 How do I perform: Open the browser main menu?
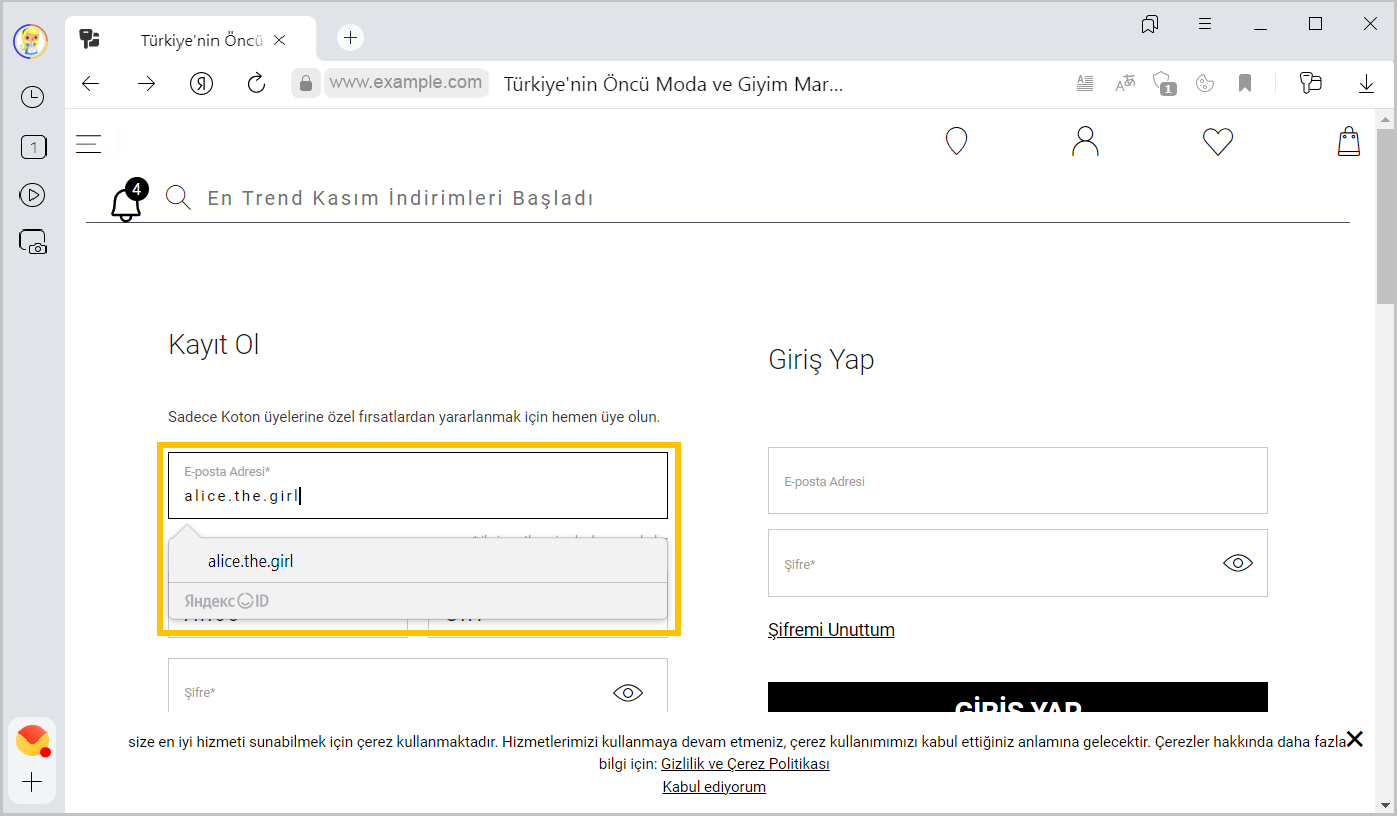click(1205, 24)
